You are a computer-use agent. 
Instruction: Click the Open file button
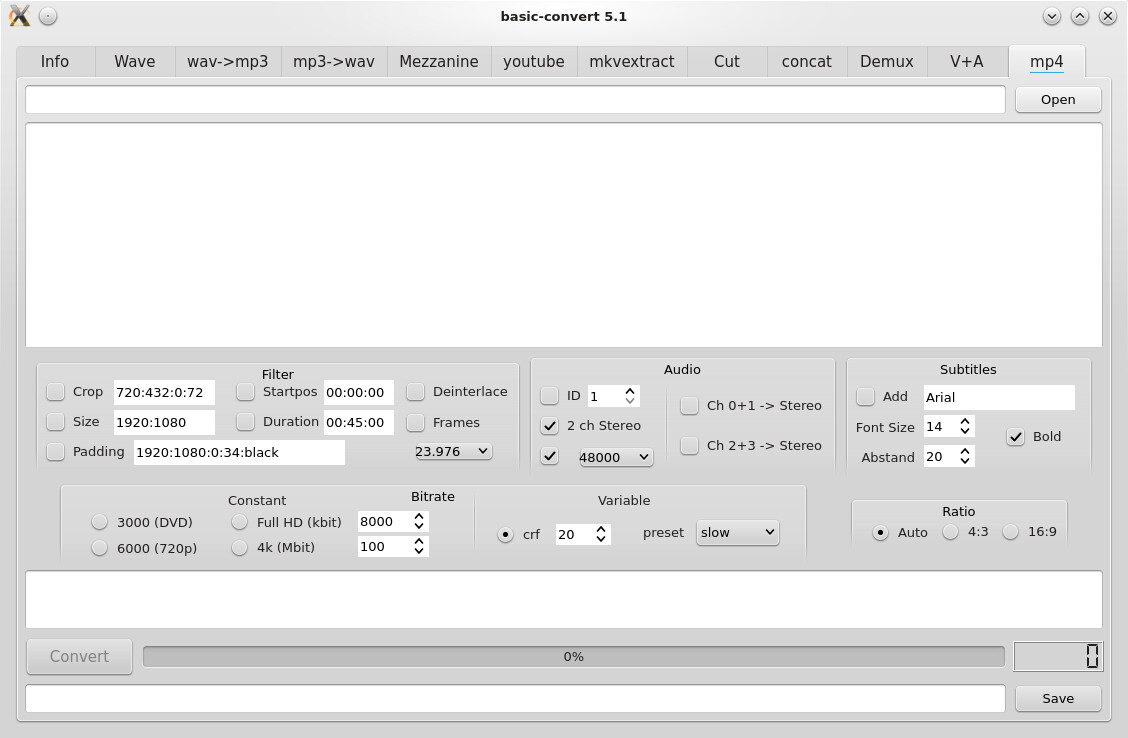[x=1058, y=100]
